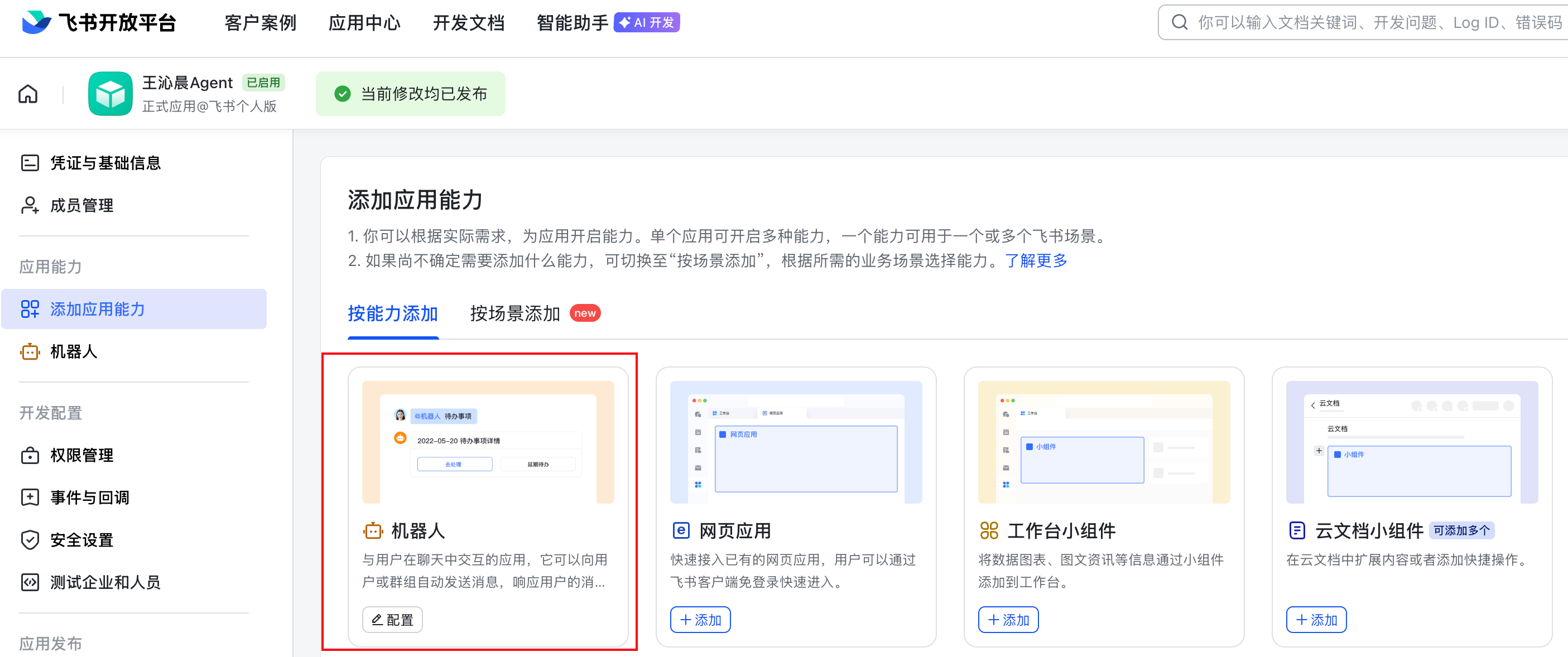Click the 云文档小组件 document icon

1297,530
